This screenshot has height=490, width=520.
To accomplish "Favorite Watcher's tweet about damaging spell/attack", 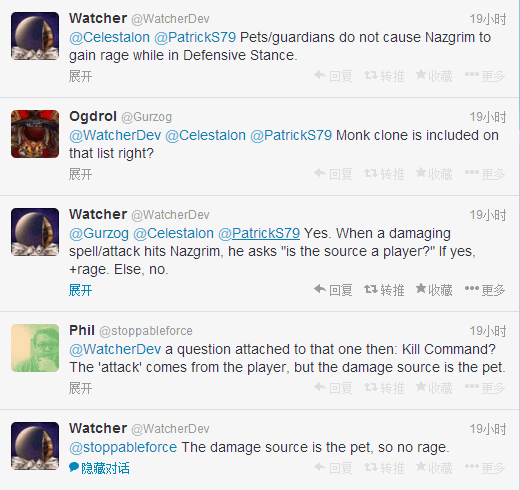I will tap(434, 290).
